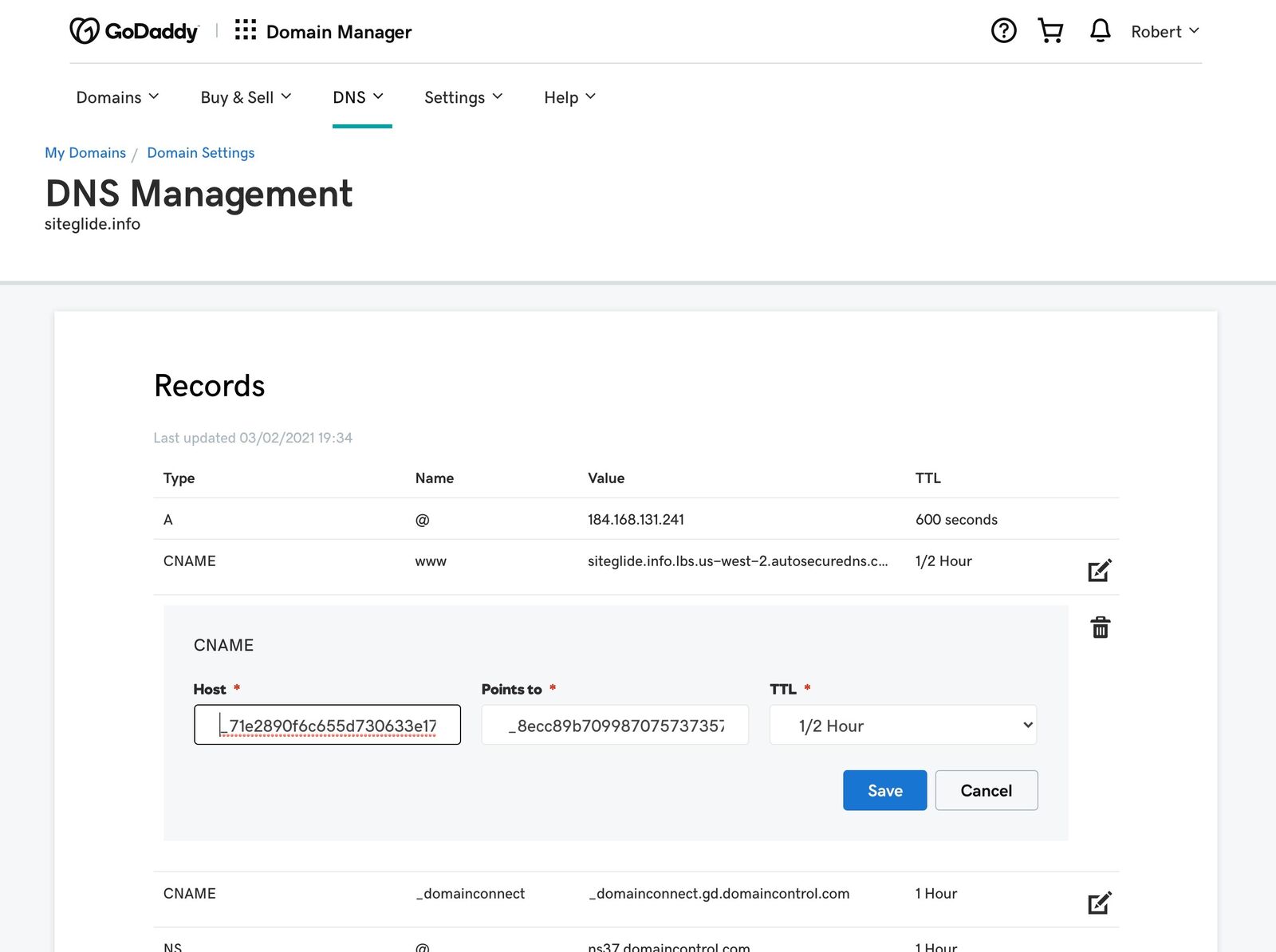Edit the www CNAME record
Screen dimensions: 1276x952
pos(1100,570)
